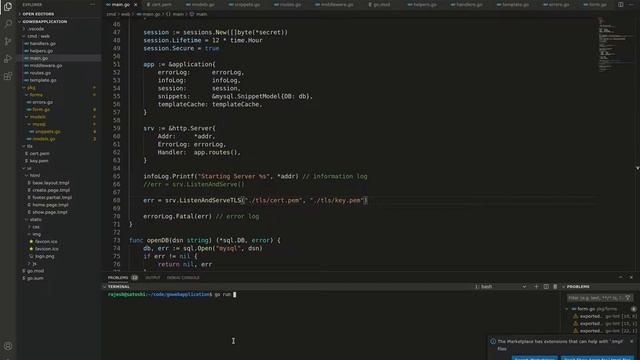Screen dimensions: 640x360
Task: Expand the .vscode folder
Action: (36, 29)
